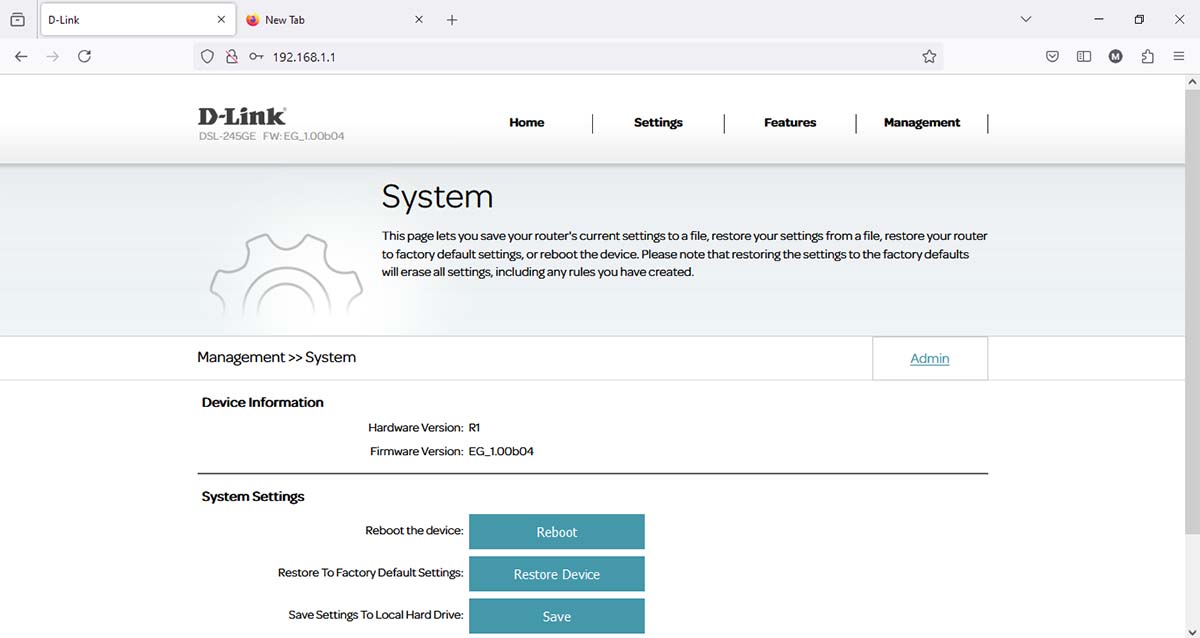Close the D-Link browser tab
1200x638 pixels.
coord(221,20)
